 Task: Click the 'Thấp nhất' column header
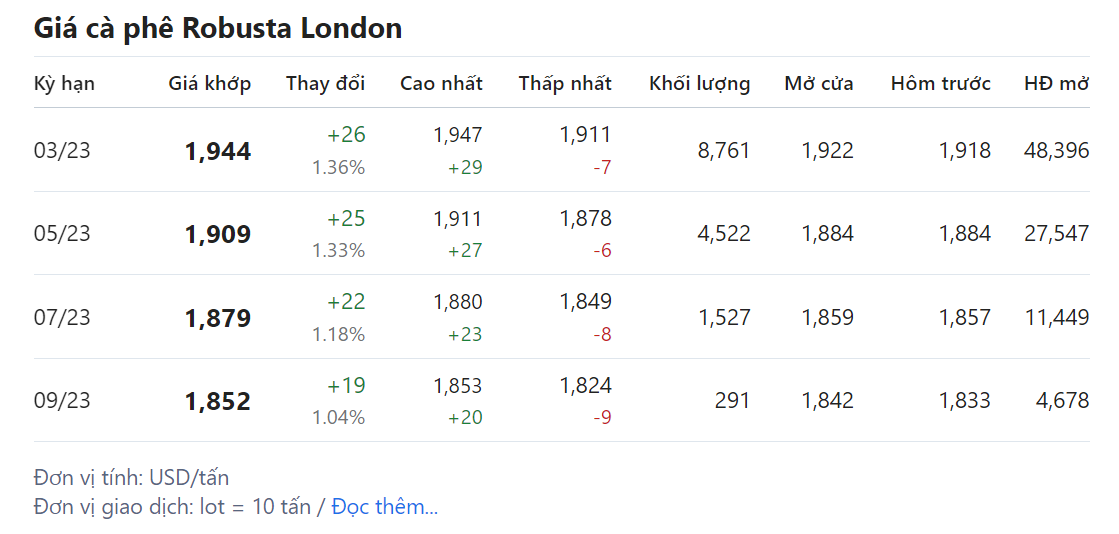[x=565, y=84]
